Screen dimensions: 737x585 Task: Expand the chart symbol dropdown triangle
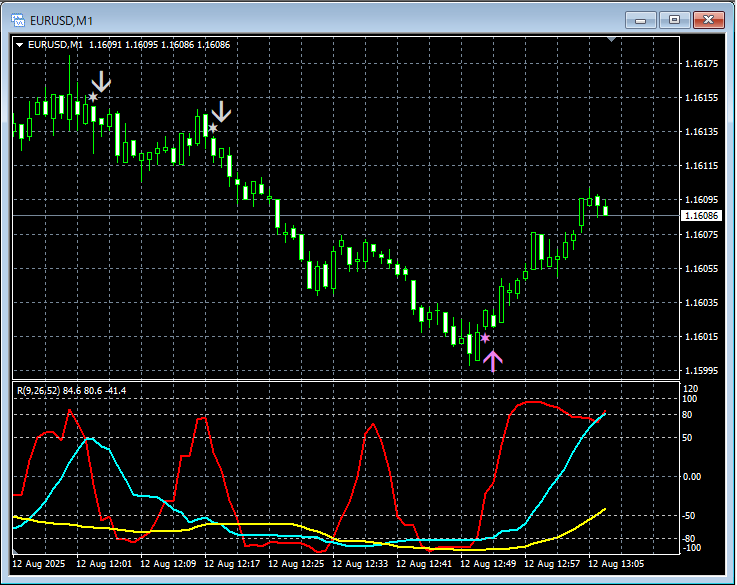pos(20,45)
